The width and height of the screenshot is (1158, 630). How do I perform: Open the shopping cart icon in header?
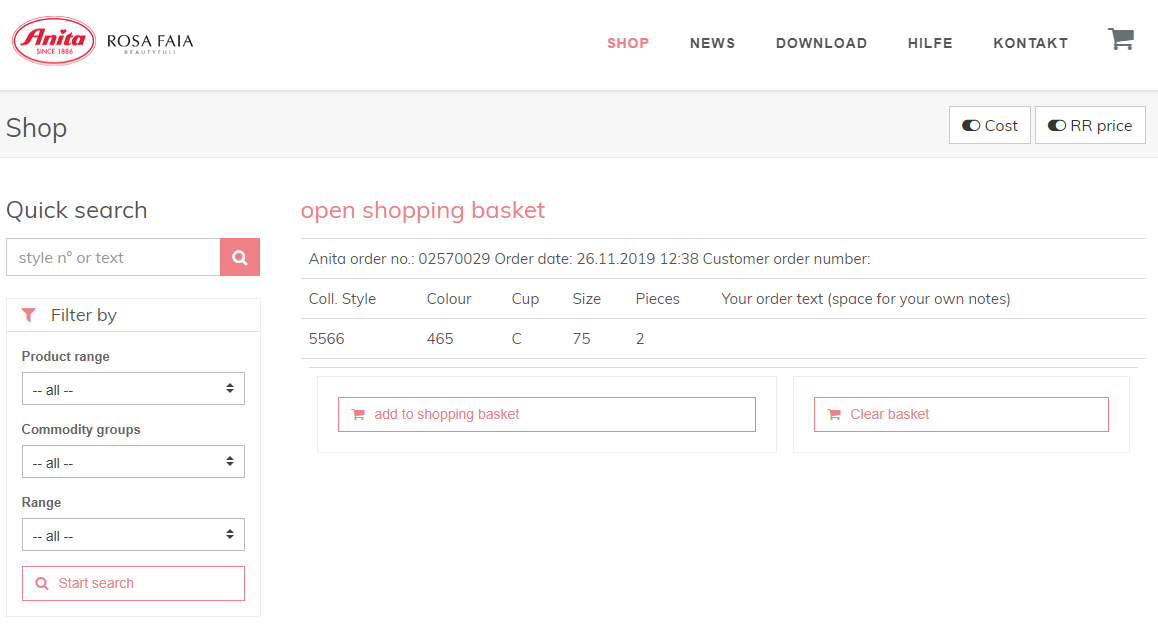click(1120, 40)
